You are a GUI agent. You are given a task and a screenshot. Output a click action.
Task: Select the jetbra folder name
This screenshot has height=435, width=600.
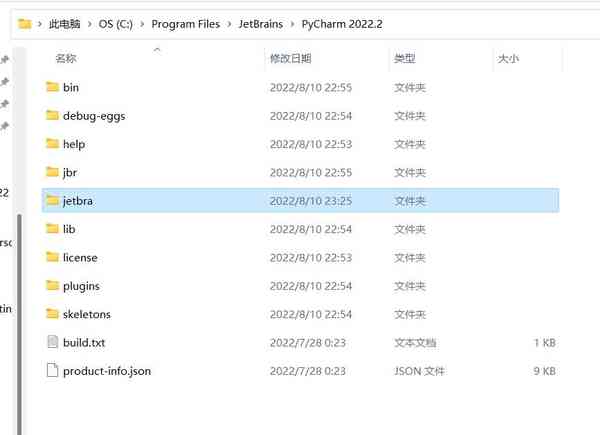pos(78,201)
